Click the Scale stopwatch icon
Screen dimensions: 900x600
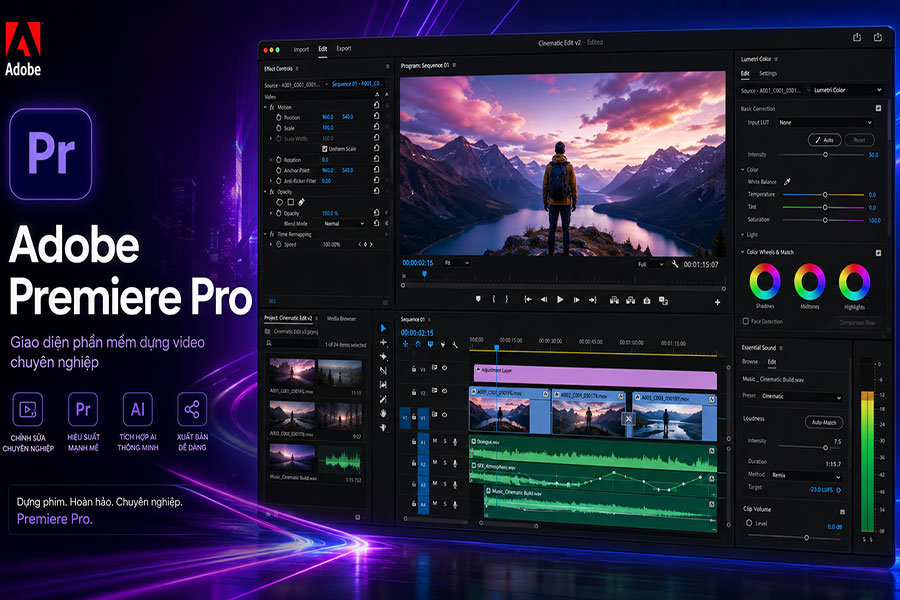278,128
